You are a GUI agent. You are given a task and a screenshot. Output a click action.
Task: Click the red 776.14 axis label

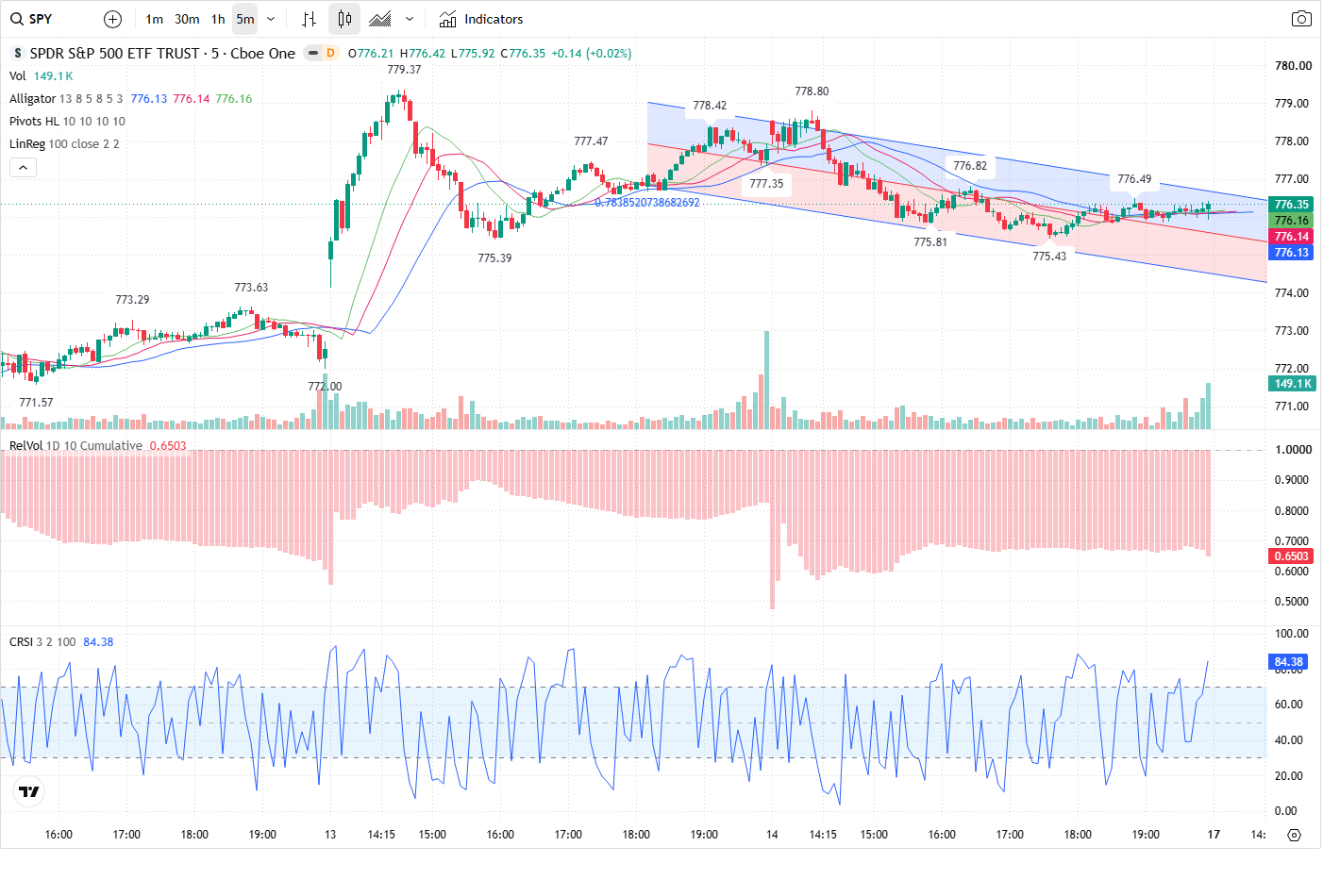coord(1291,237)
